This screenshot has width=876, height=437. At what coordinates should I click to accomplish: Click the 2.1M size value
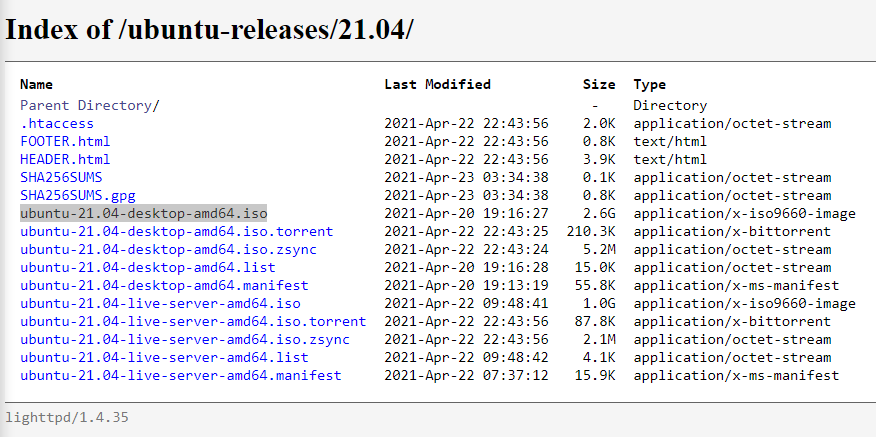click(x=599, y=339)
